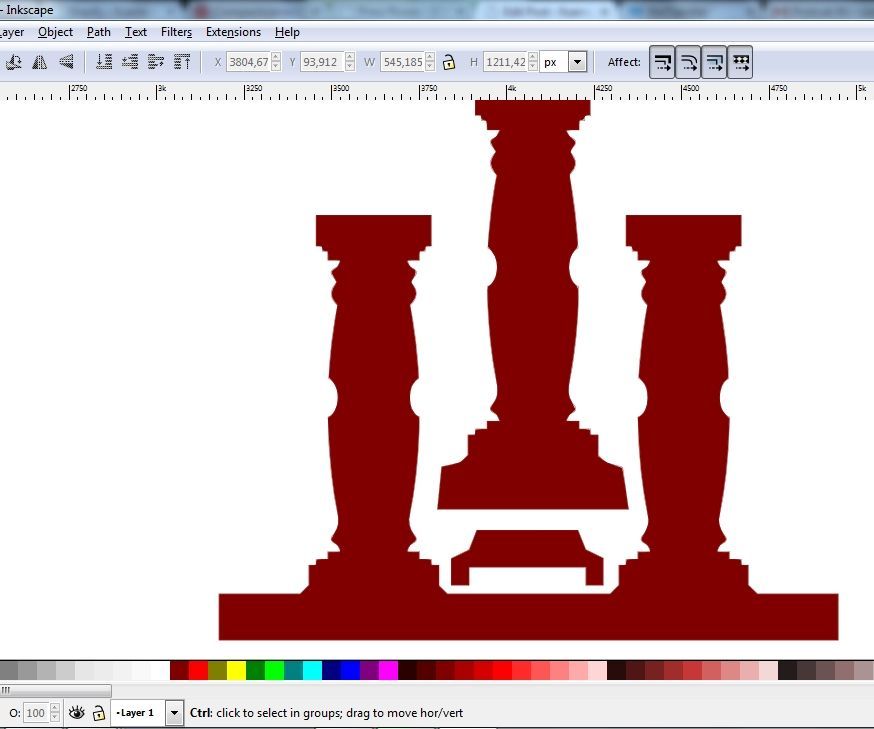The width and height of the screenshot is (874, 729).
Task: Raise selection to top
Action: click(x=182, y=62)
